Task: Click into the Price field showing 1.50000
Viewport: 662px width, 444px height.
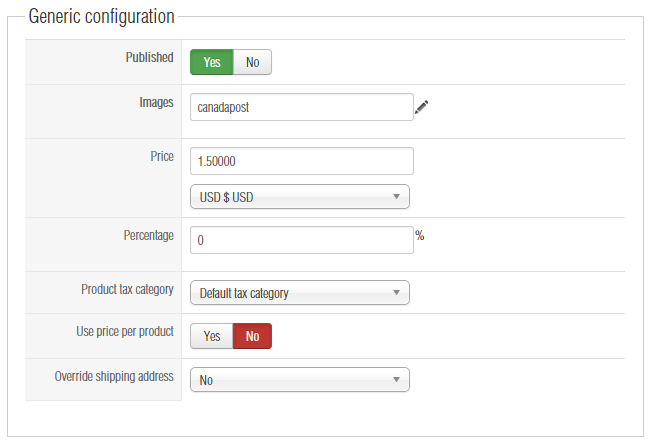Action: (301, 161)
